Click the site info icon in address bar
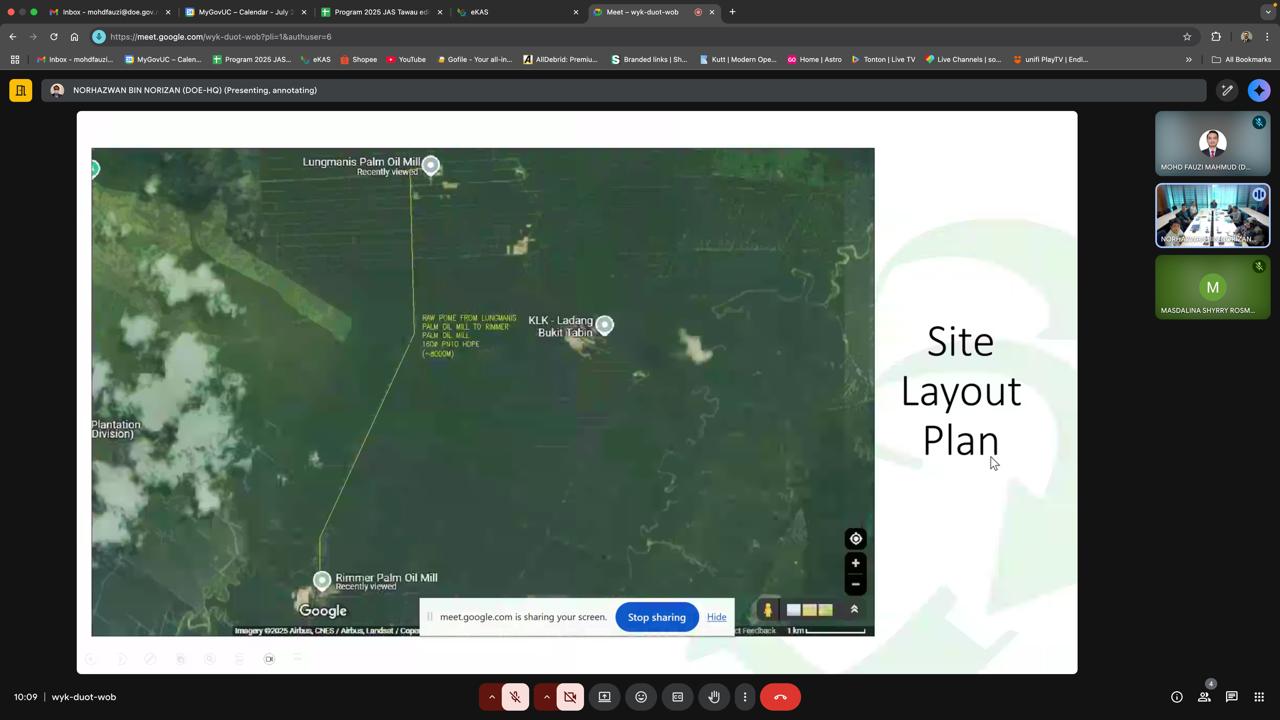 [99, 37]
